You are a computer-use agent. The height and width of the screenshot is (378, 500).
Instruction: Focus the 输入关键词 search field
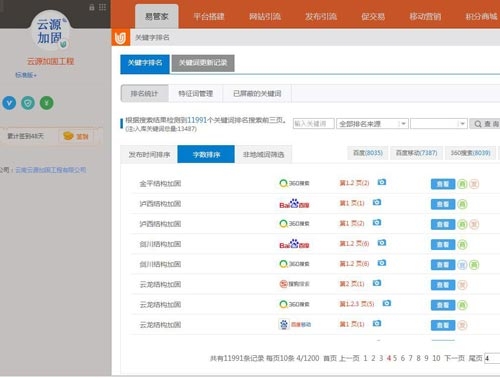[313, 124]
